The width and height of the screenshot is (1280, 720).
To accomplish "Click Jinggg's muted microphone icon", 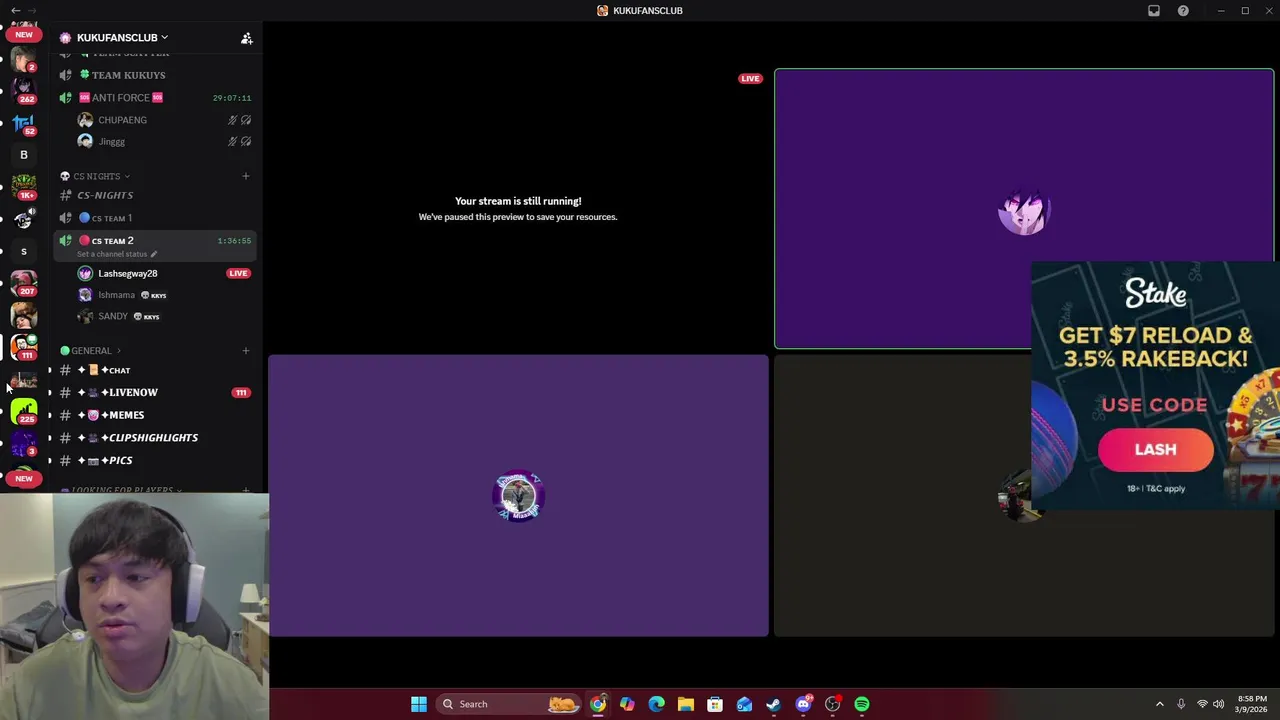I will click(x=232, y=142).
